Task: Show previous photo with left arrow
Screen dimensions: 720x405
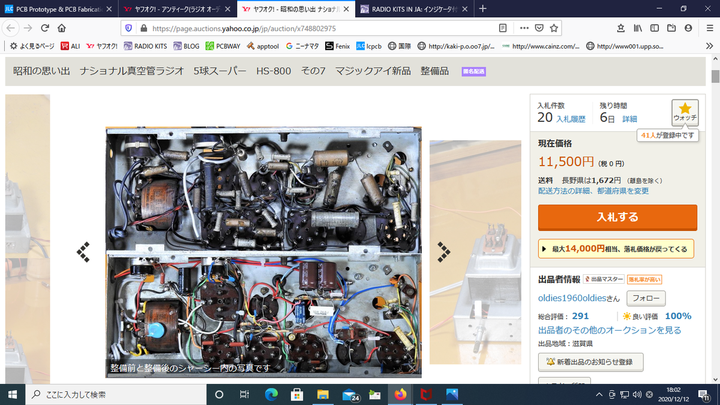Action: coord(84,252)
